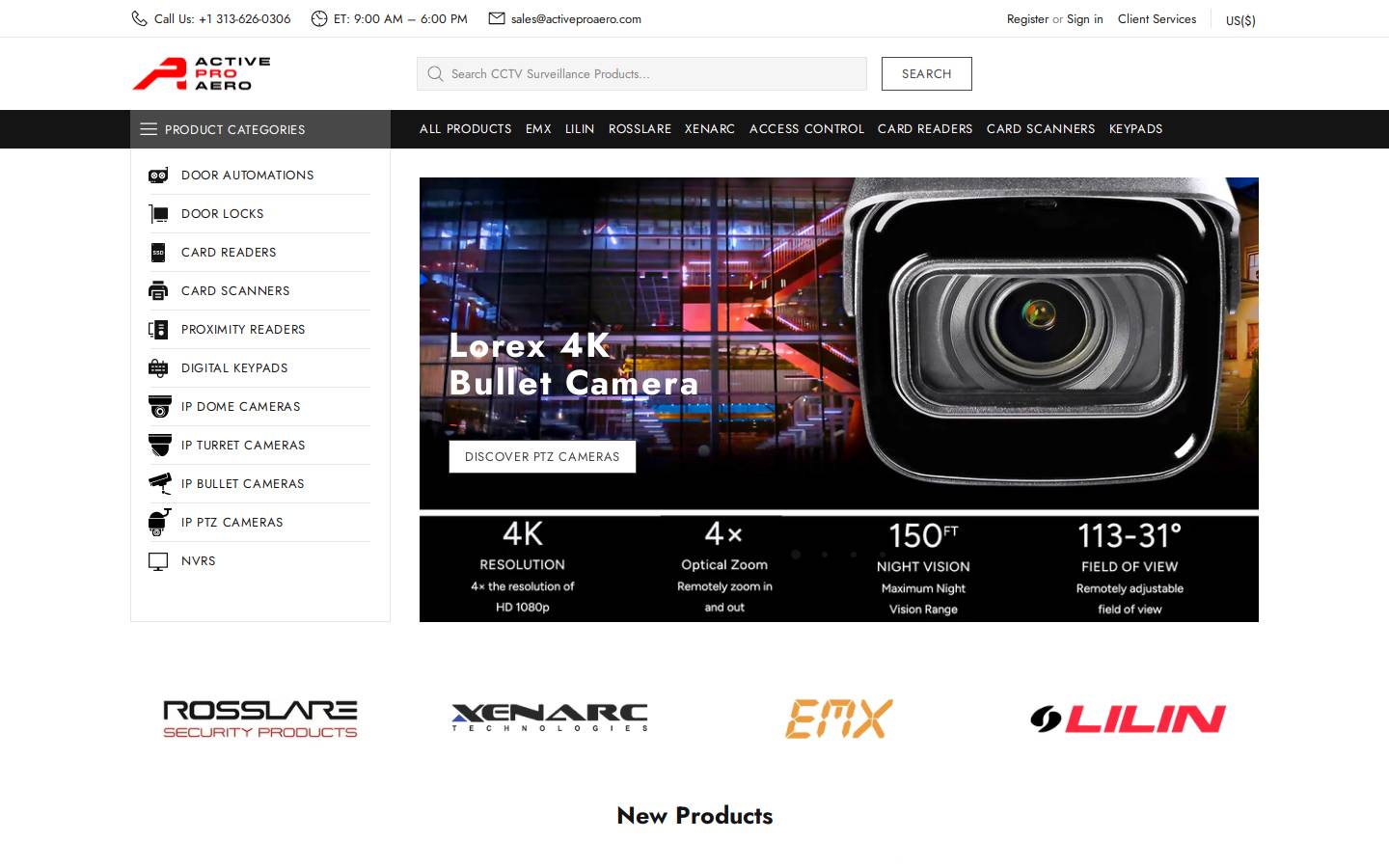Click the Register link
This screenshot has height=868, width=1389.
(x=1027, y=18)
